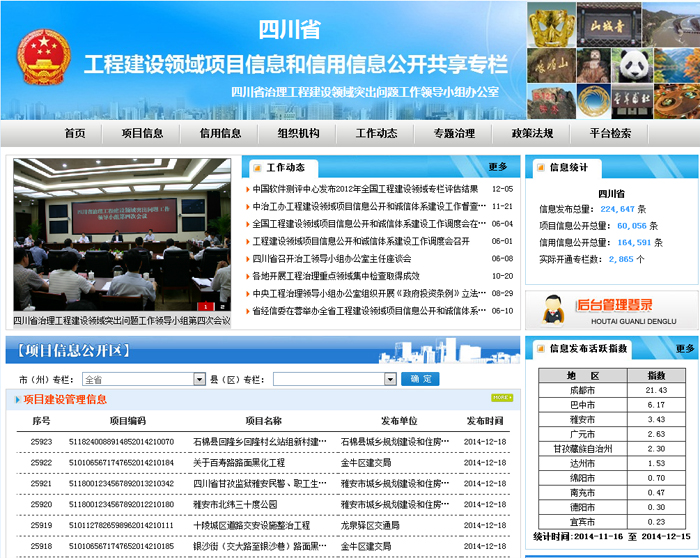This screenshot has width=700, height=558.
Task: Switch slideshow to image 1
Action: tap(205, 306)
